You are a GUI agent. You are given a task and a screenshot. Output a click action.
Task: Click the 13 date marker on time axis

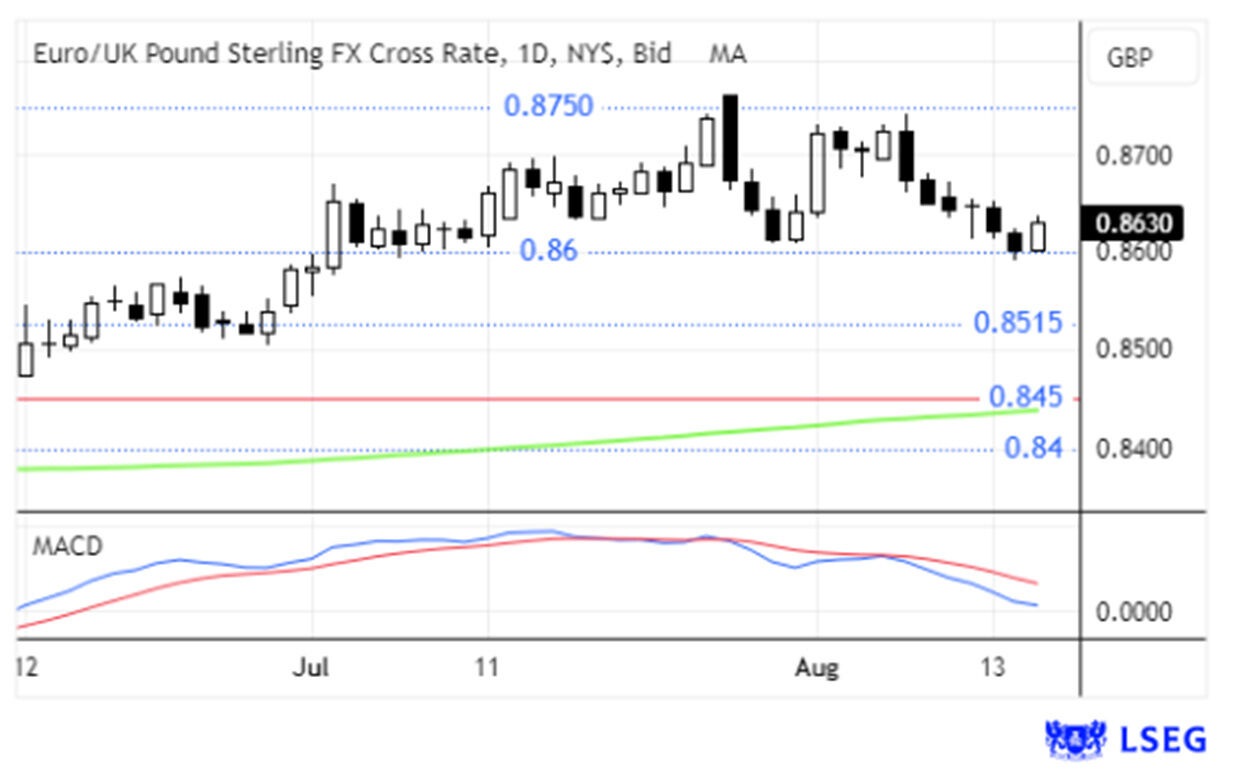pyautogui.click(x=992, y=667)
